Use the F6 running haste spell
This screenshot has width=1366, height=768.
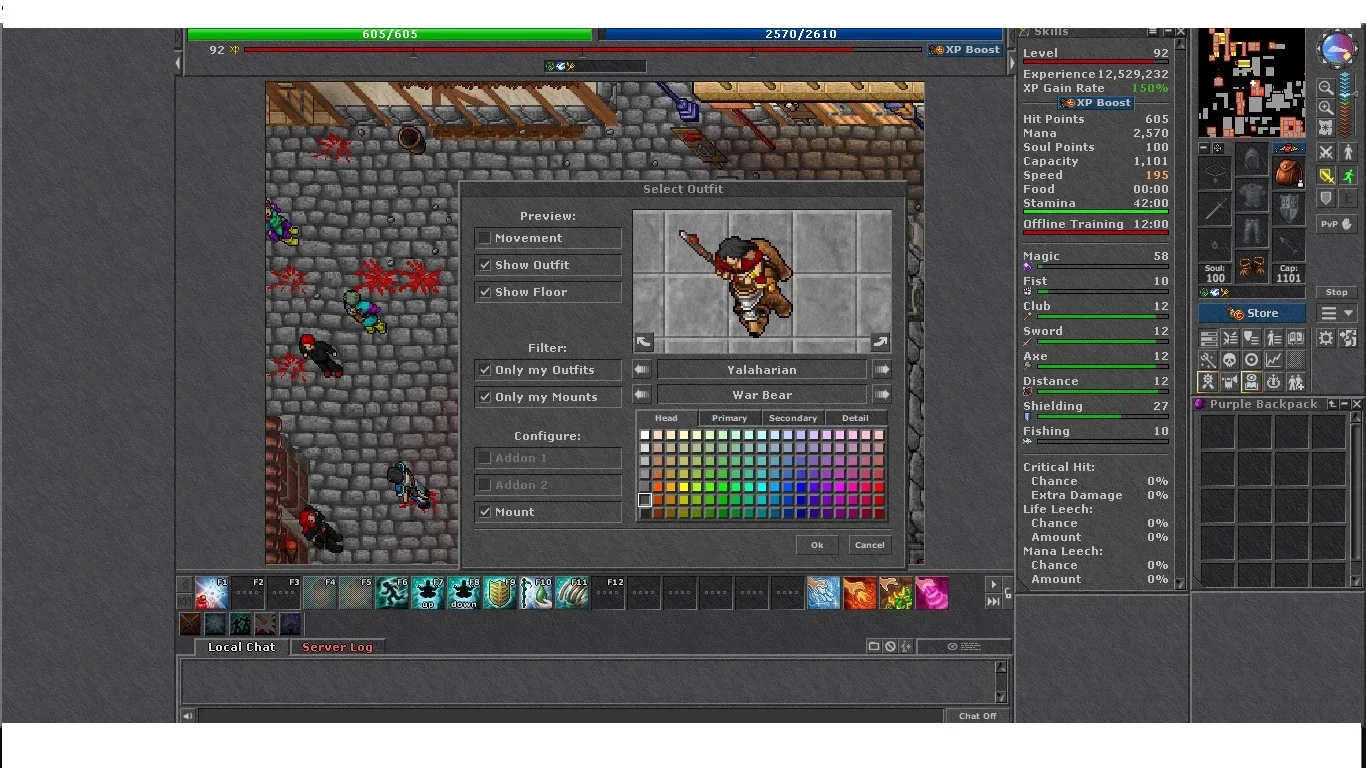(x=392, y=592)
